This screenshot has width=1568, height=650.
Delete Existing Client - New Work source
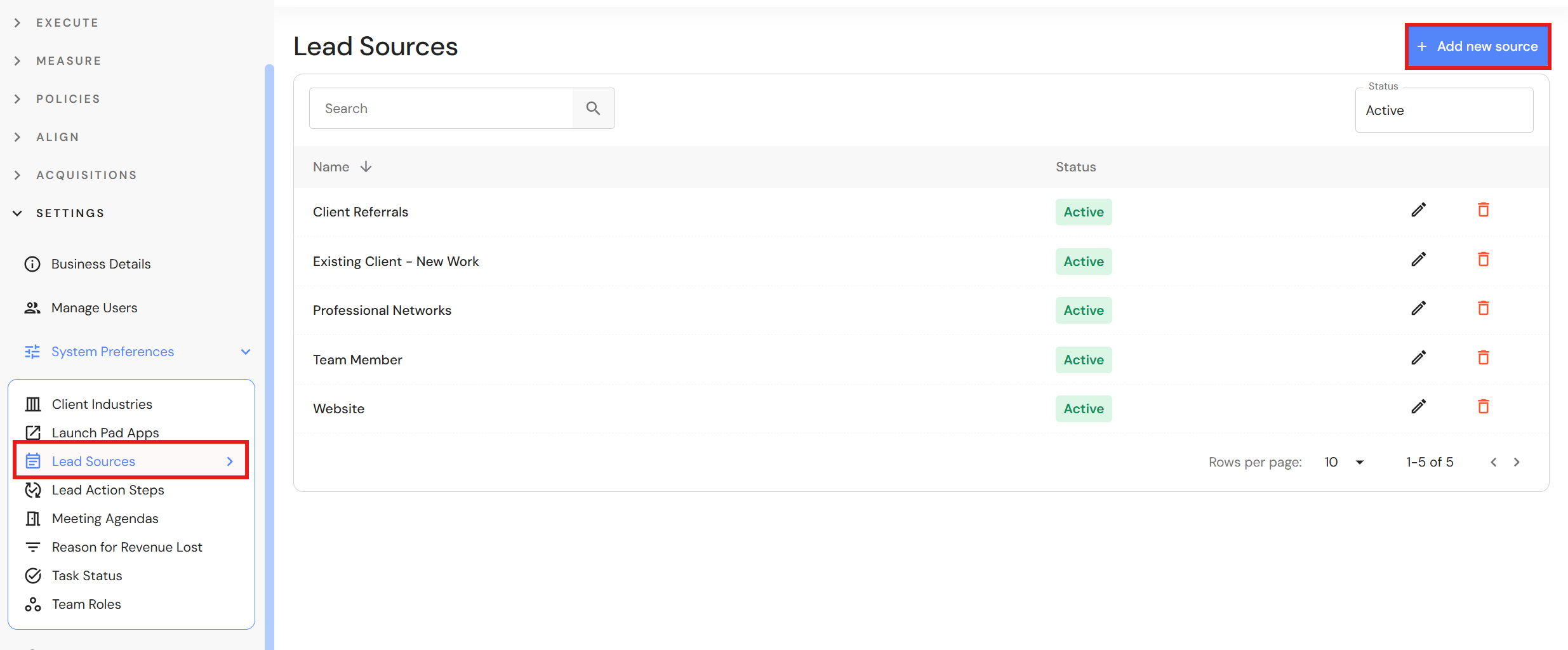(1483, 260)
